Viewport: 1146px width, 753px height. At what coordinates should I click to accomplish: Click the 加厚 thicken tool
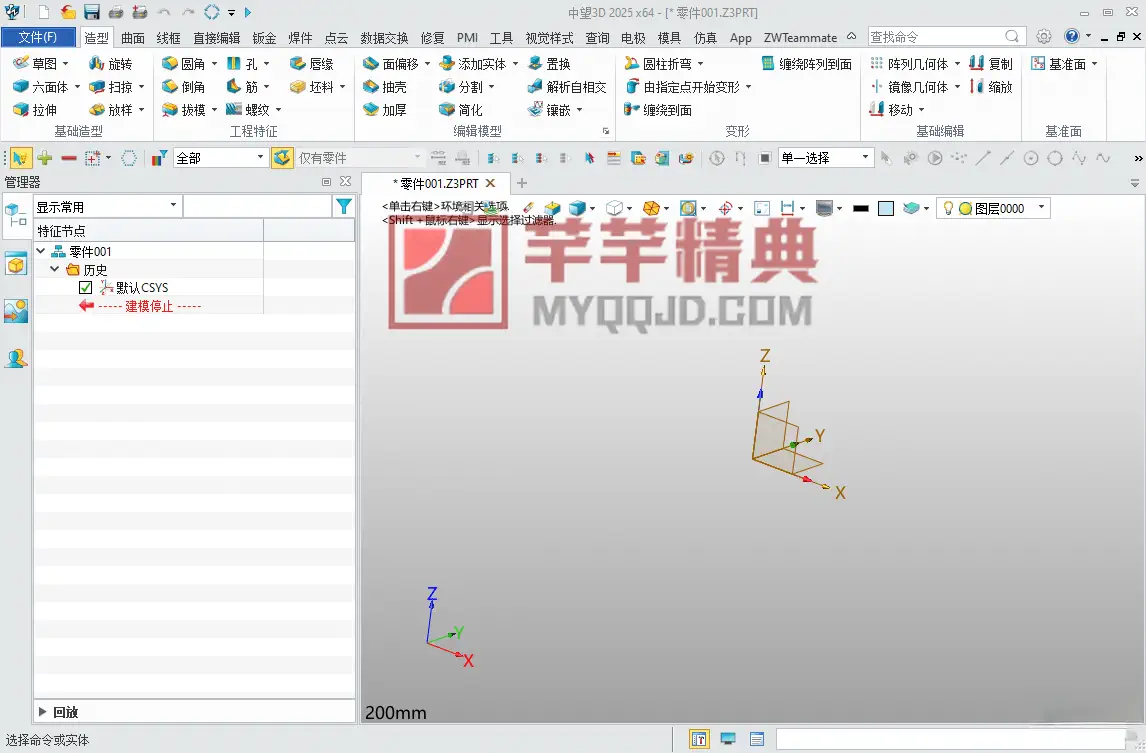(384, 110)
